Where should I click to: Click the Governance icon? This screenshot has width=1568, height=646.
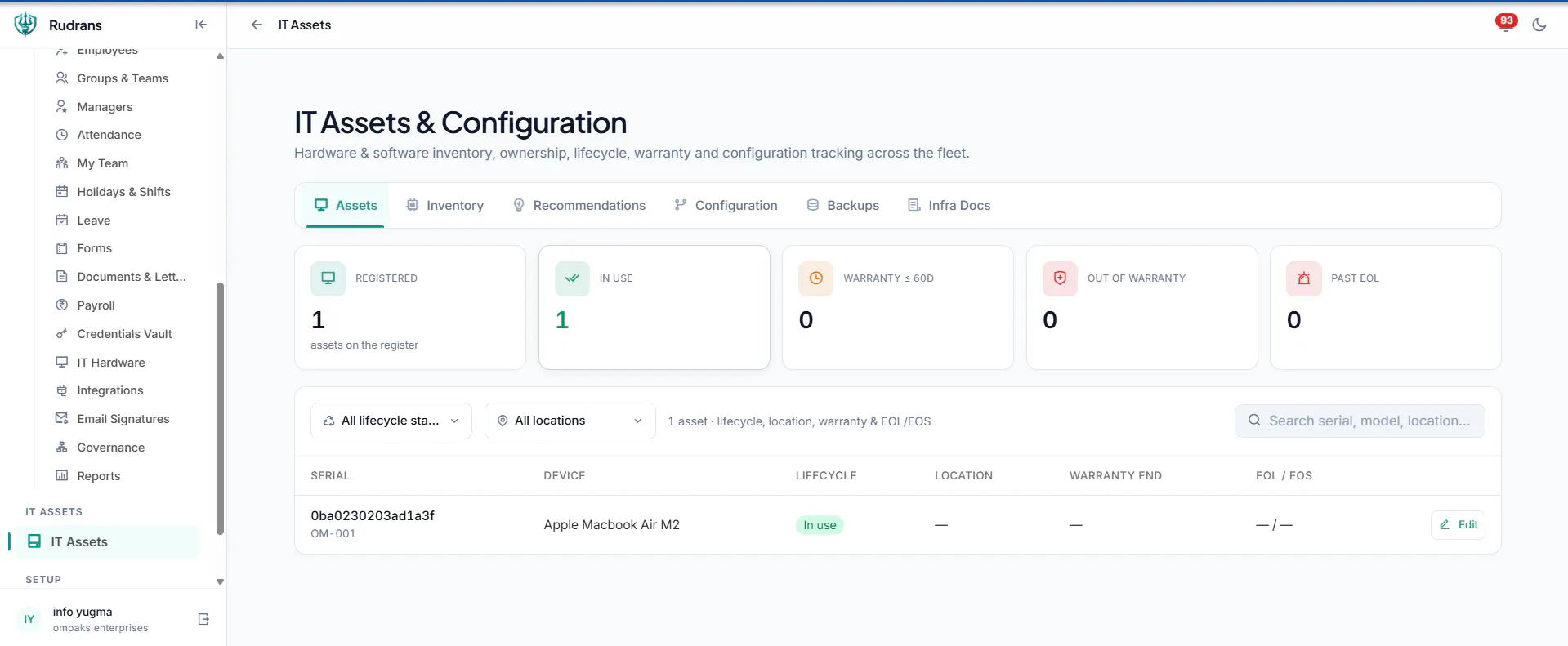tap(61, 447)
